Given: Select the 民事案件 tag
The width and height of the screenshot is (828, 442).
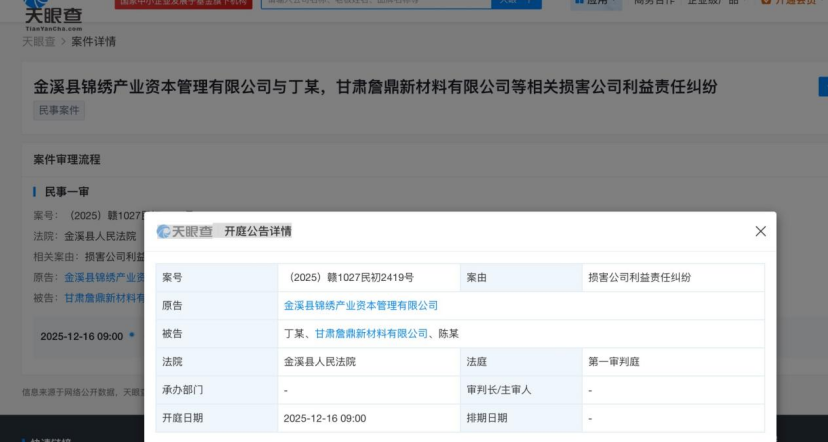Looking at the screenshot, I should click(x=59, y=110).
